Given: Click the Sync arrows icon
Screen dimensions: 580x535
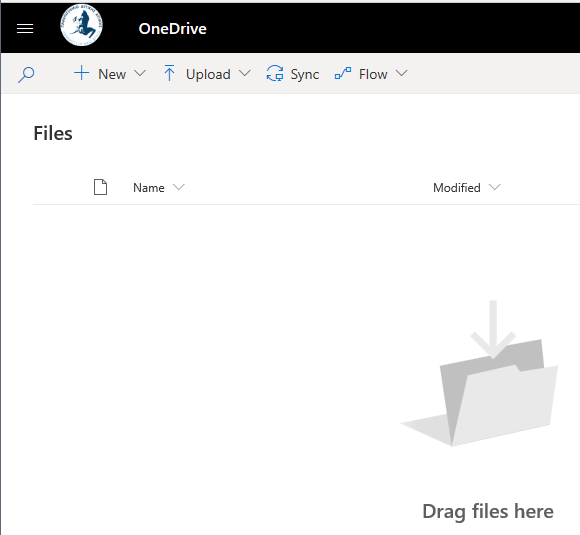Looking at the screenshot, I should tap(275, 73).
